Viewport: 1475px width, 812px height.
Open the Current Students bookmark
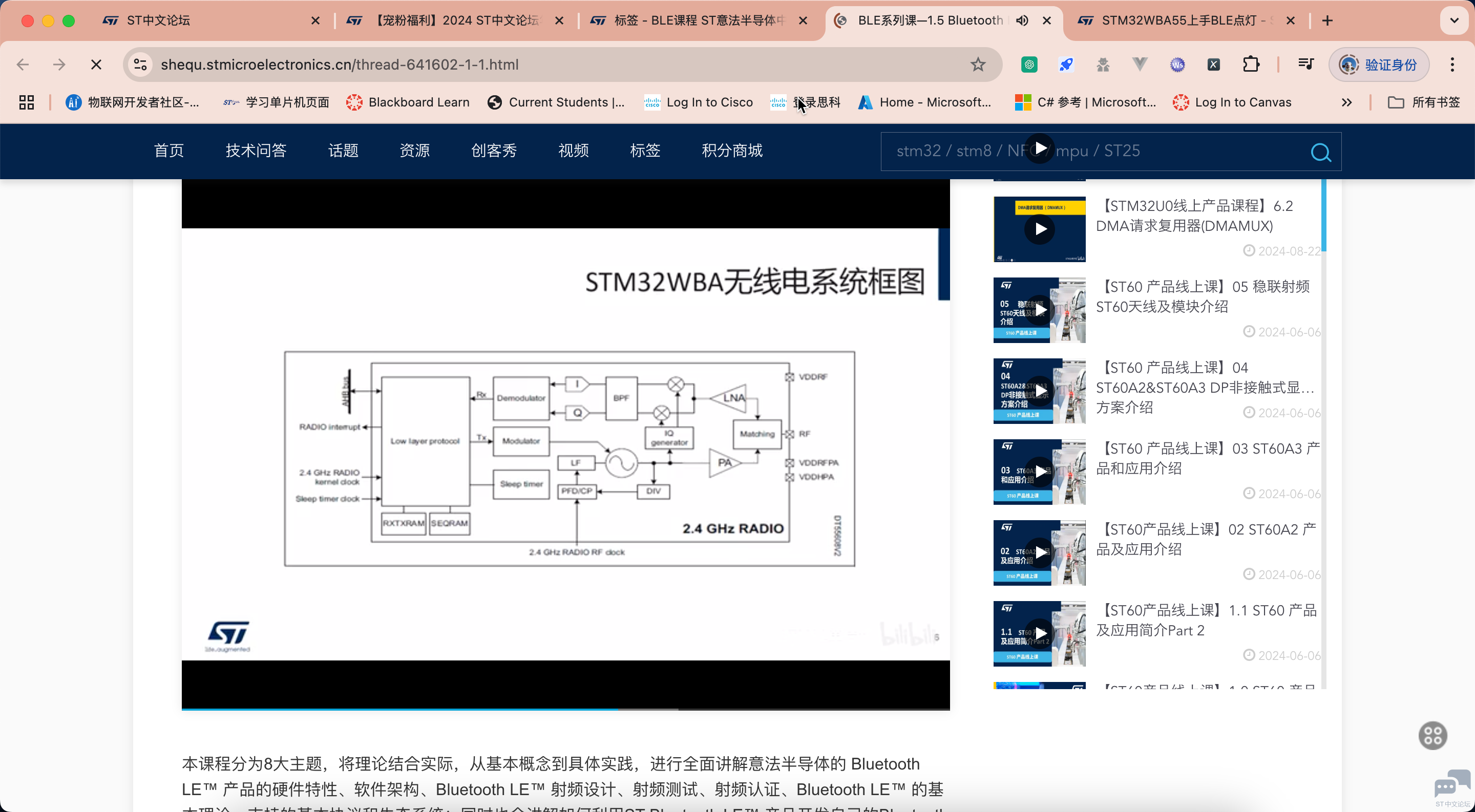(x=556, y=102)
